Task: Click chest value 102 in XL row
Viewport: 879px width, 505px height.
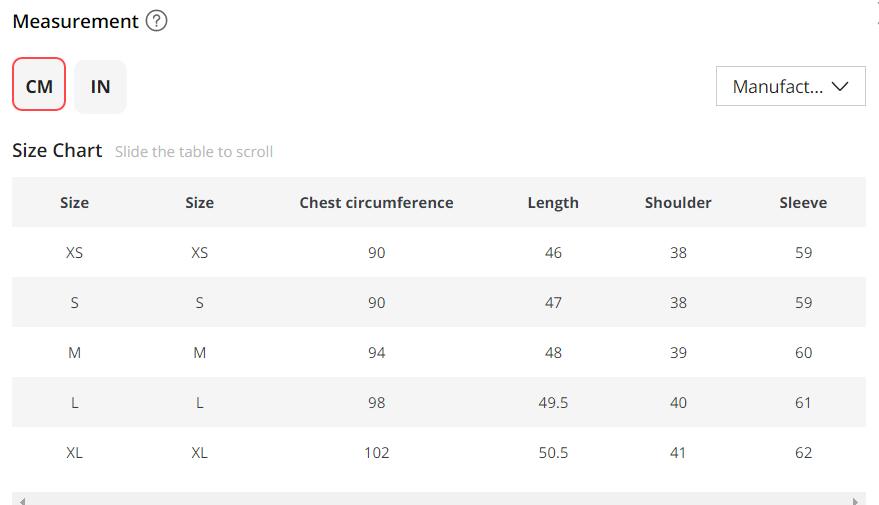Action: pos(376,453)
